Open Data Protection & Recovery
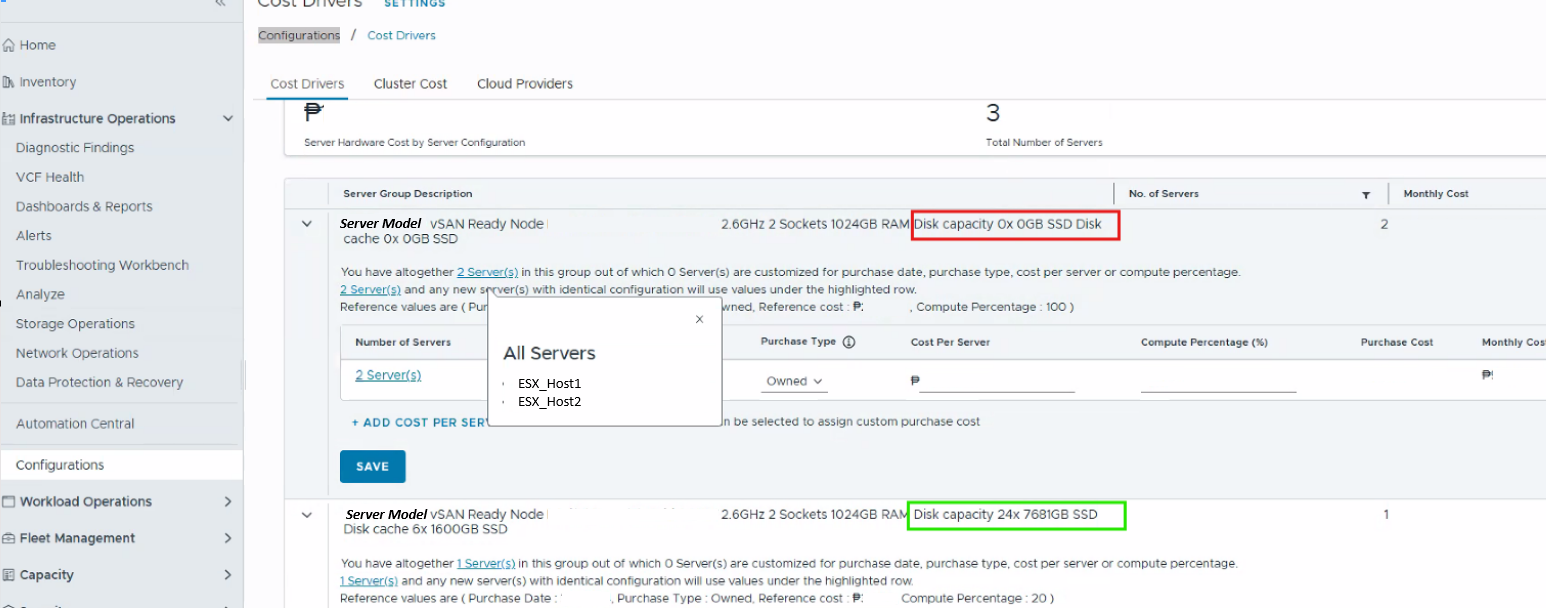This screenshot has width=1546, height=608. pyautogui.click(x=99, y=382)
